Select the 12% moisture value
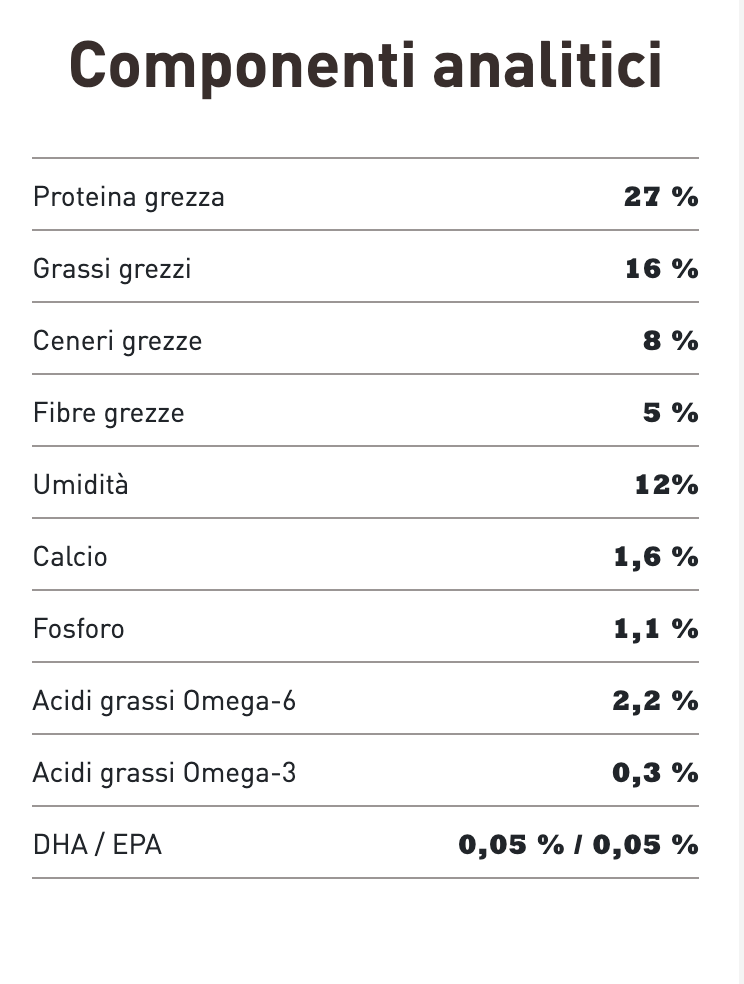Viewport: 744px width, 984px height. [x=666, y=485]
